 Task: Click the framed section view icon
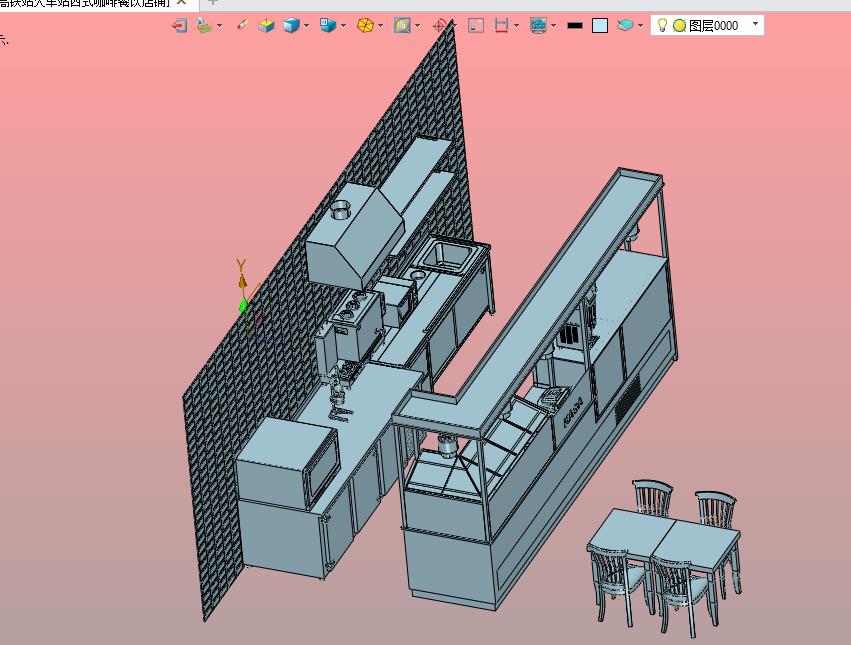tap(402, 25)
